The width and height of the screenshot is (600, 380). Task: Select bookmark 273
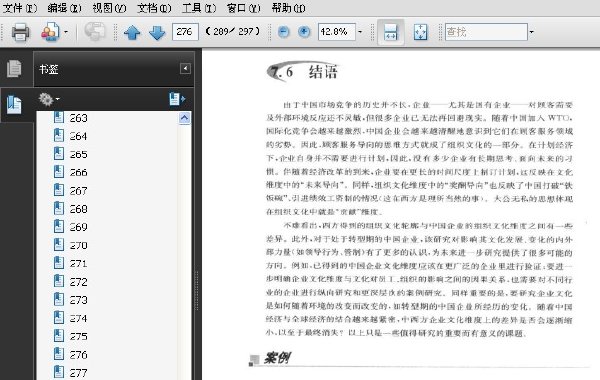pyautogui.click(x=78, y=300)
